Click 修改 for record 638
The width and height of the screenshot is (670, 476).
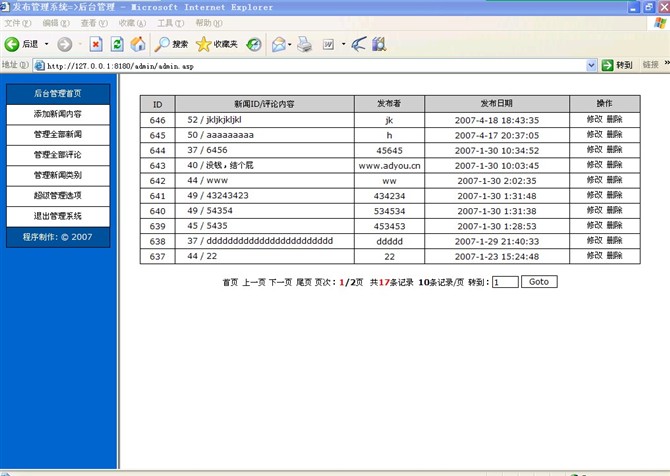[594, 241]
